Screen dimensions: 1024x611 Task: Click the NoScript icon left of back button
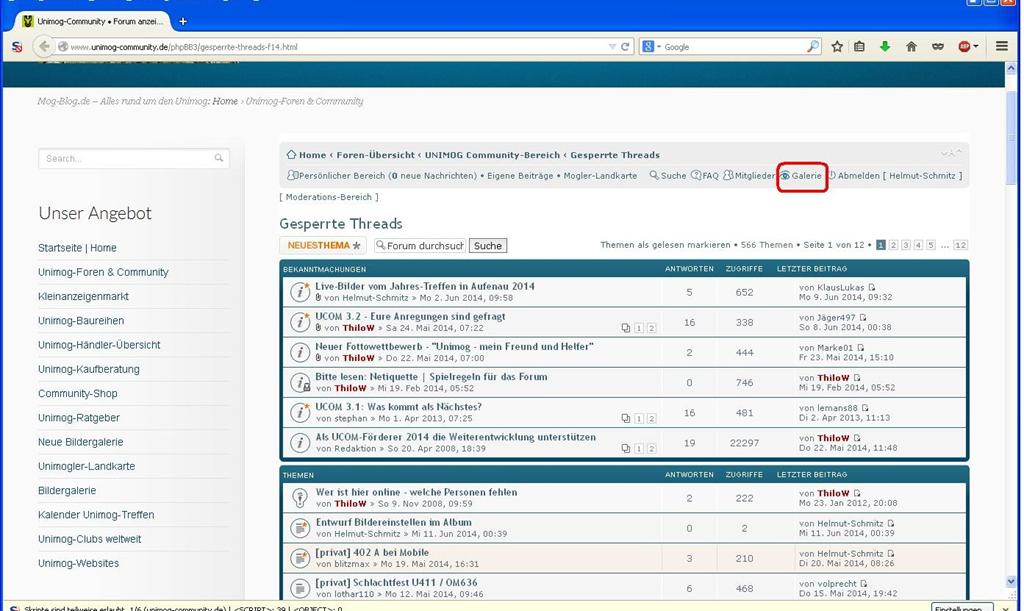click(16, 46)
